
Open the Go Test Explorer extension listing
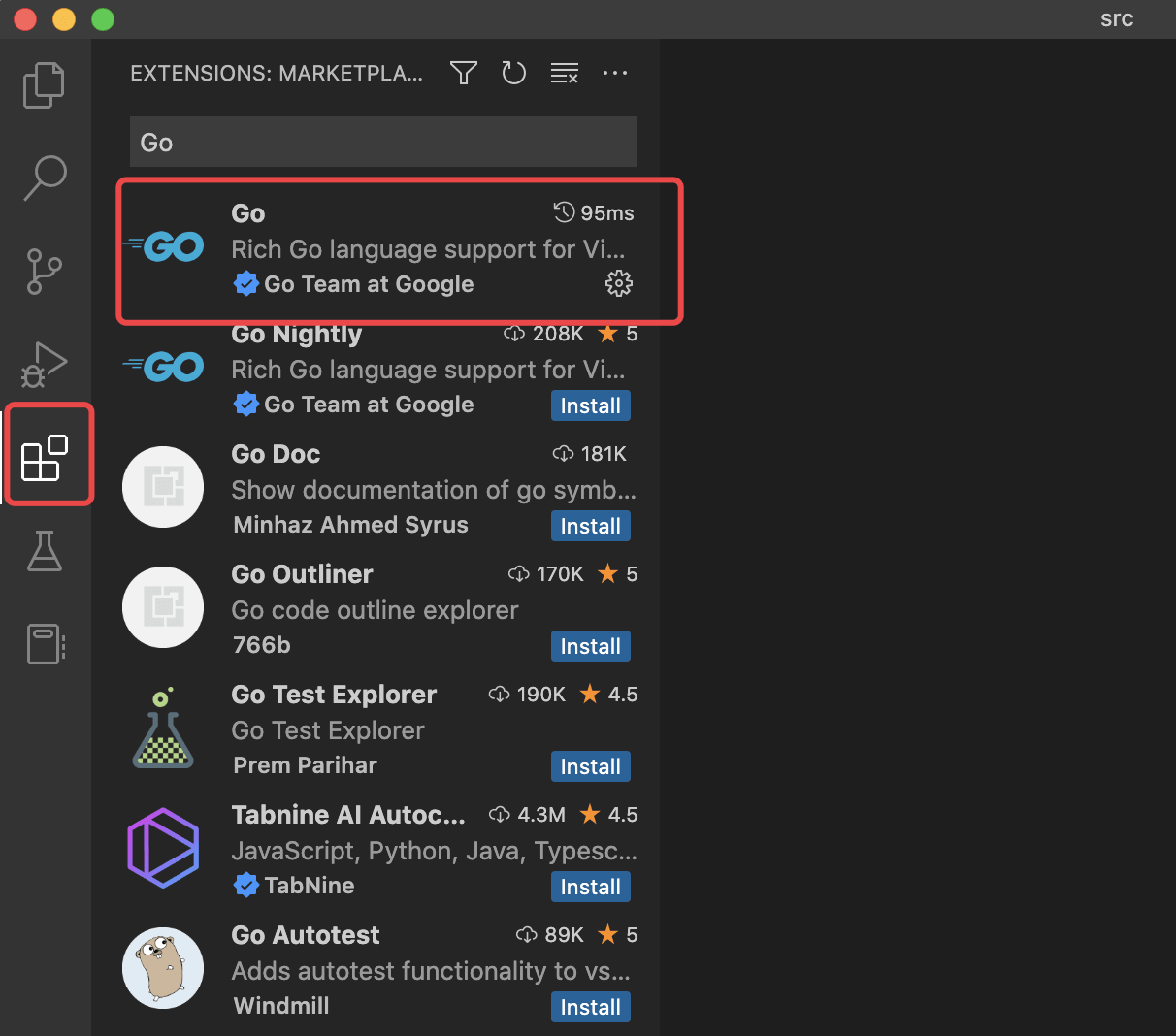[334, 695]
